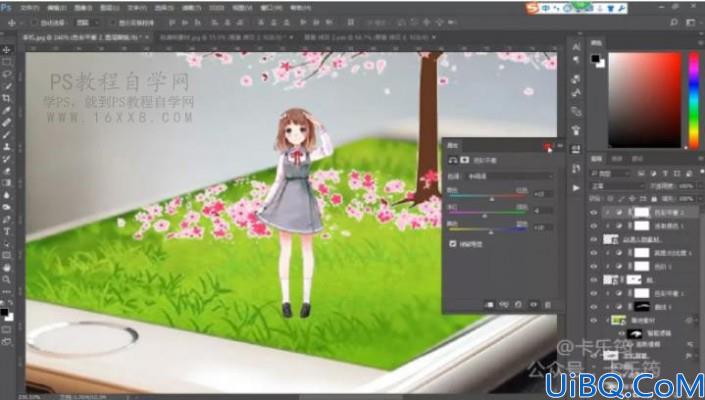Select the Clone Stamp tool
This screenshot has width=705, height=400.
7,147
